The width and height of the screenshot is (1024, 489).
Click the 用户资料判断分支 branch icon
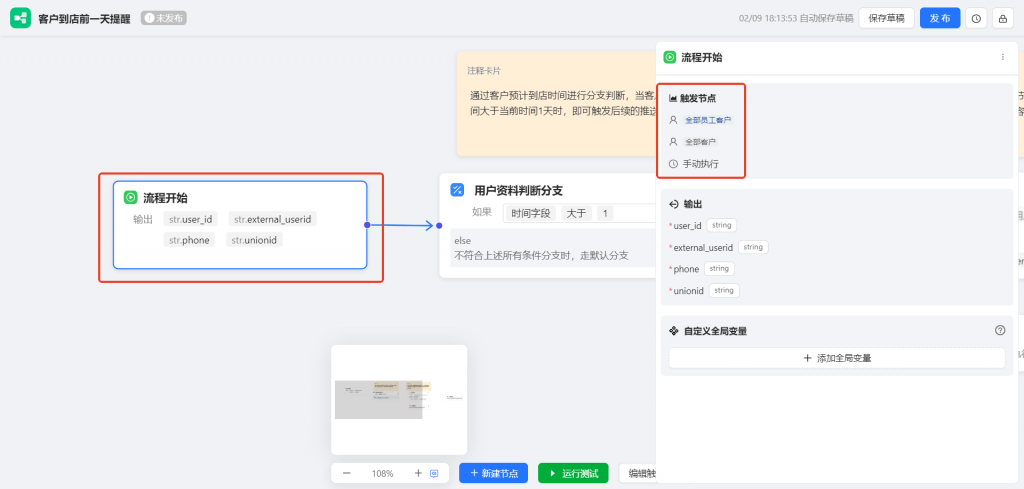tap(457, 190)
